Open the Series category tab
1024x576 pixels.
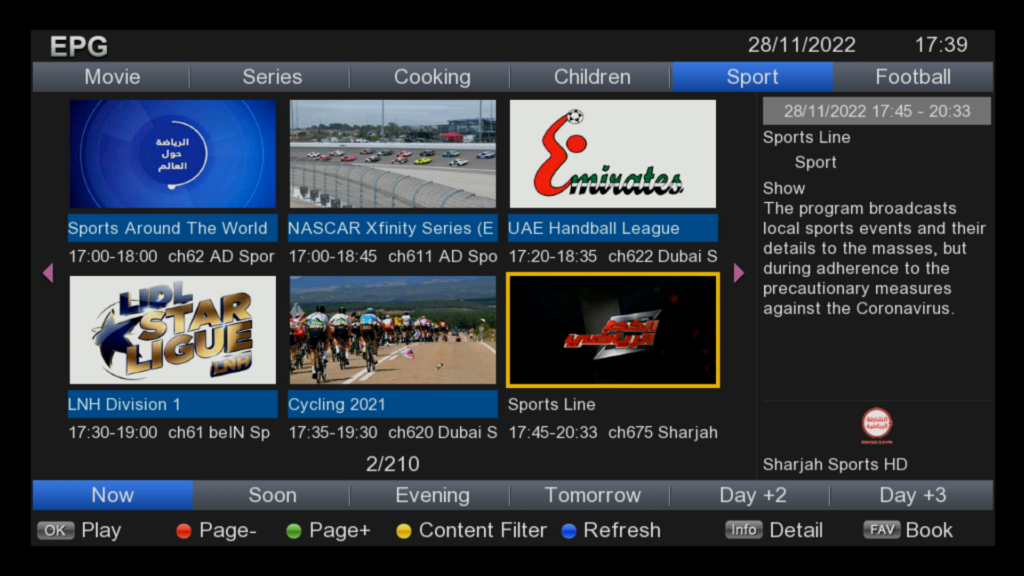point(272,77)
